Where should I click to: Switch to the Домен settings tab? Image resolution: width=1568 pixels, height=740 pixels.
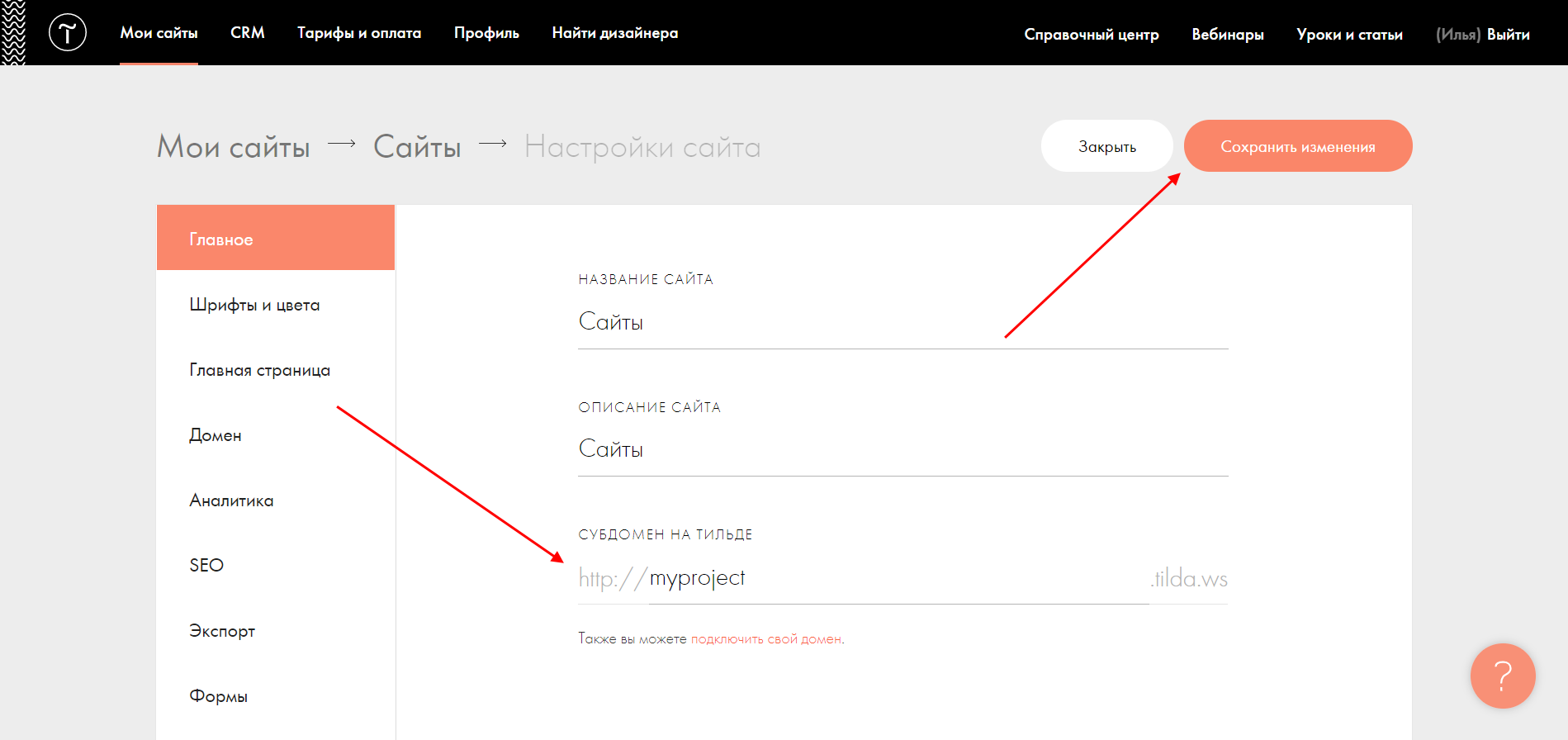pyautogui.click(x=216, y=435)
